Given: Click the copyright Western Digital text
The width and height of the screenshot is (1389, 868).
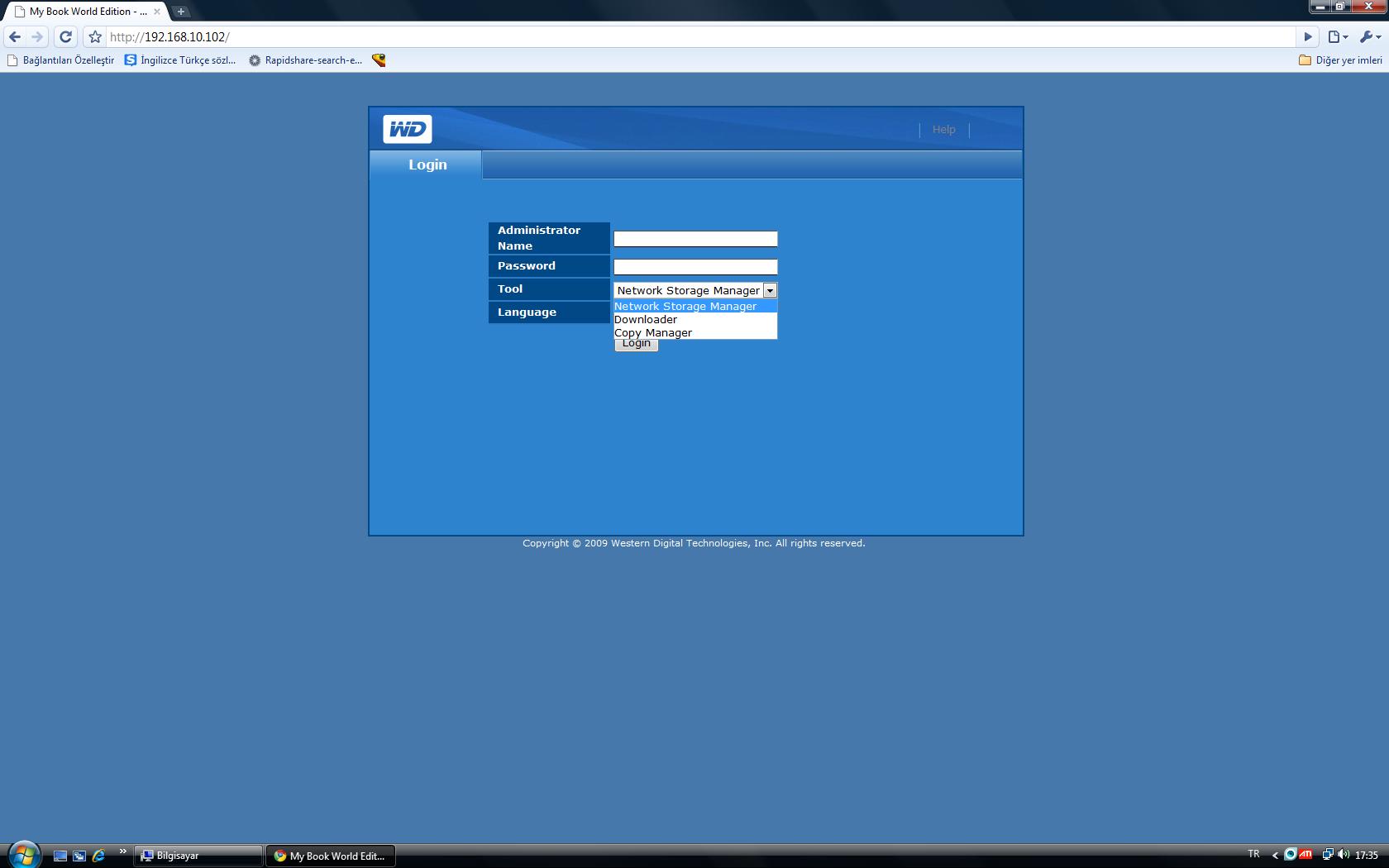Looking at the screenshot, I should pos(694,543).
